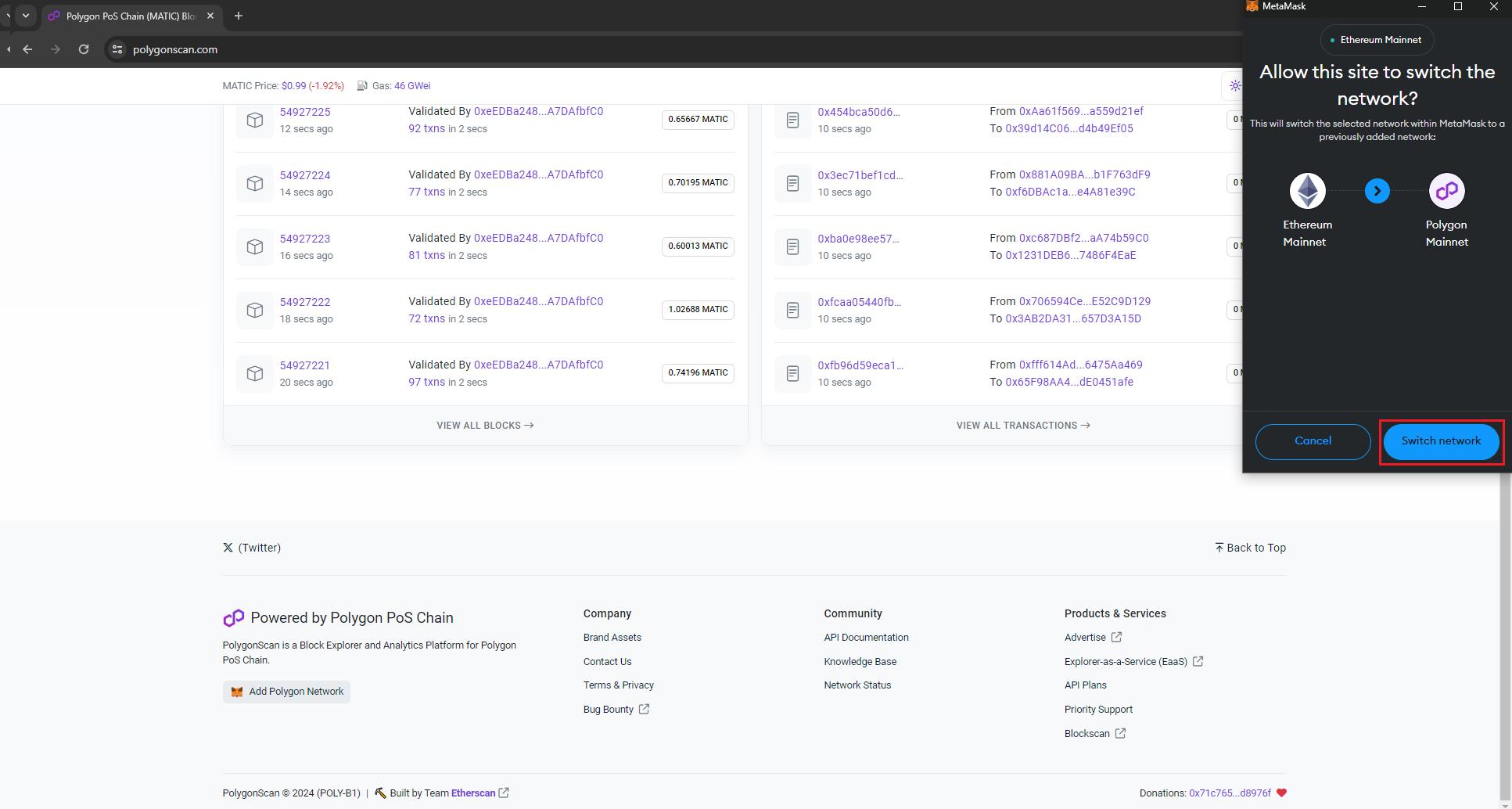The image size is (1512, 809).
Task: Click the cube icon beside block 54927224
Action: tap(255, 183)
